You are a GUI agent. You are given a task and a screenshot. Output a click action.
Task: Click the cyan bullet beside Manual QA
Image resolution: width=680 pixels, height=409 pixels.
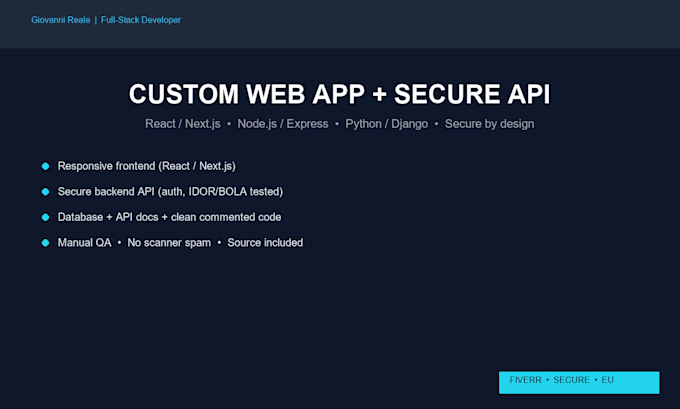click(45, 243)
